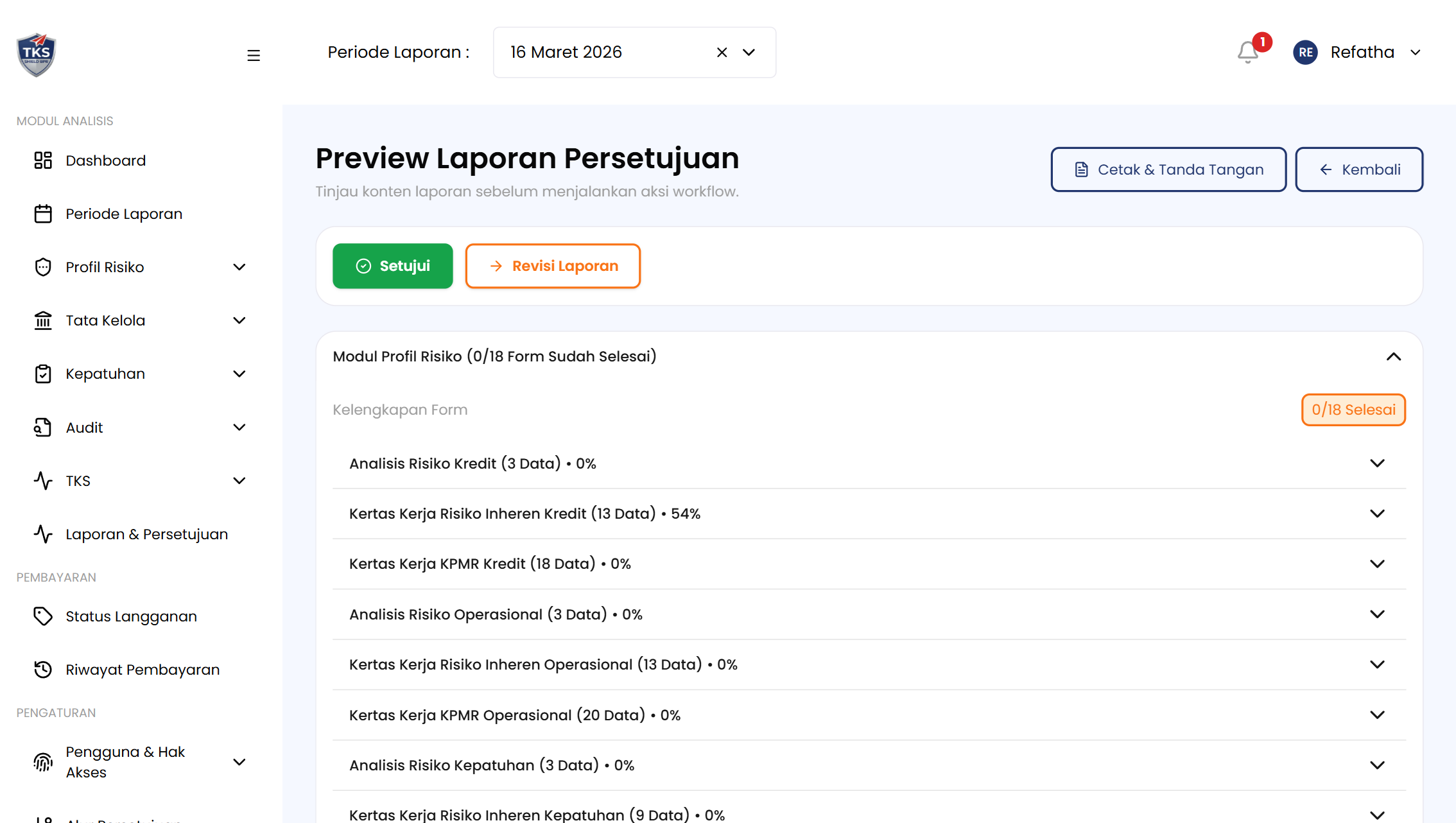This screenshot has height=823, width=1456.
Task: Select the Periode Laporan calendar icon
Action: [x=43, y=213]
